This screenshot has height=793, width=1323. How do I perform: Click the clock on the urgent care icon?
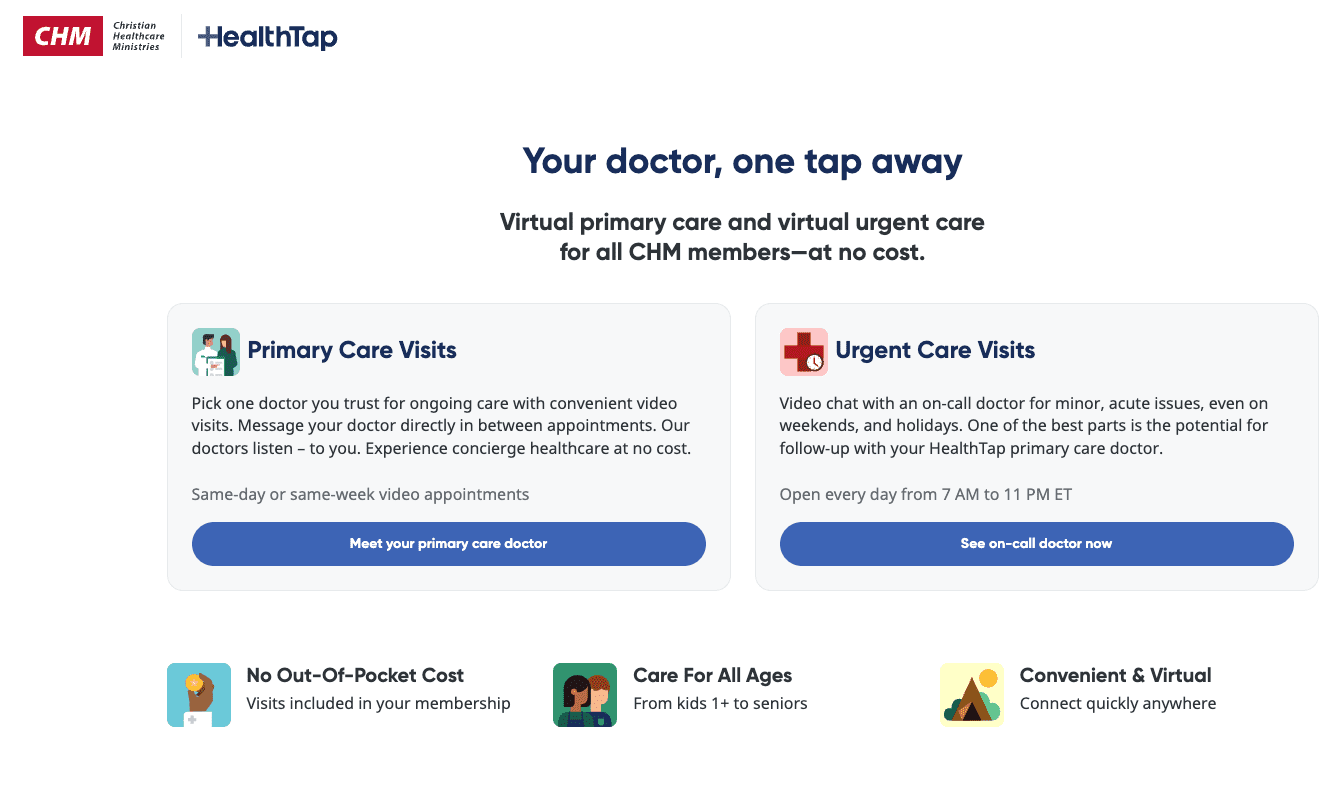tap(816, 363)
